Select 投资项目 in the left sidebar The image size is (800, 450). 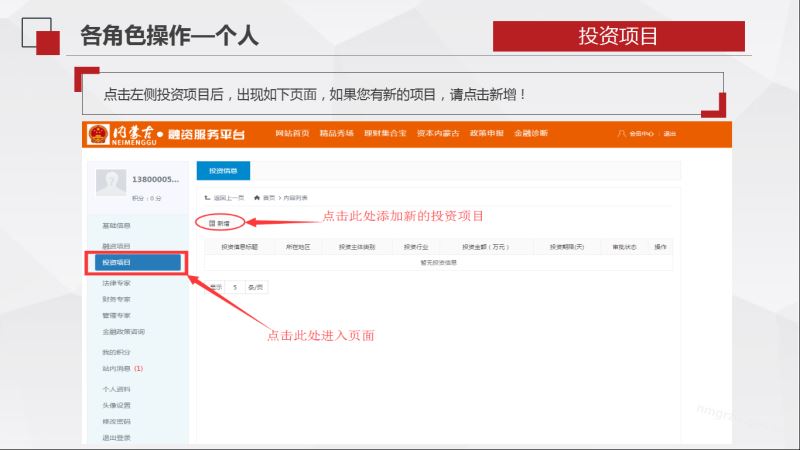[x=137, y=263]
